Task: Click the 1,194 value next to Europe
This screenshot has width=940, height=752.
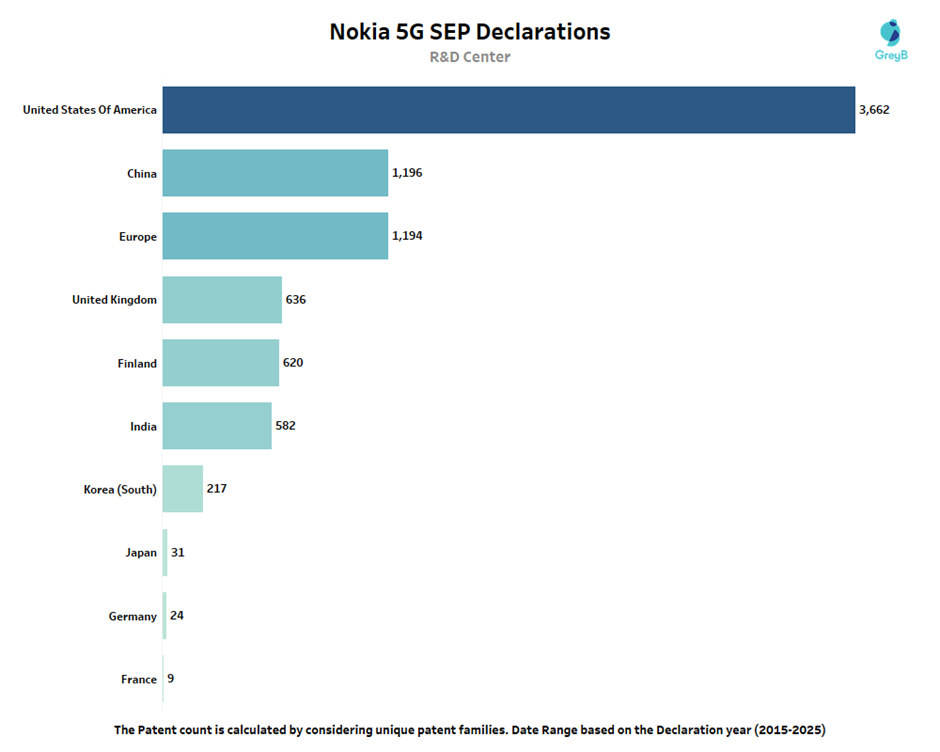Action: tap(407, 236)
